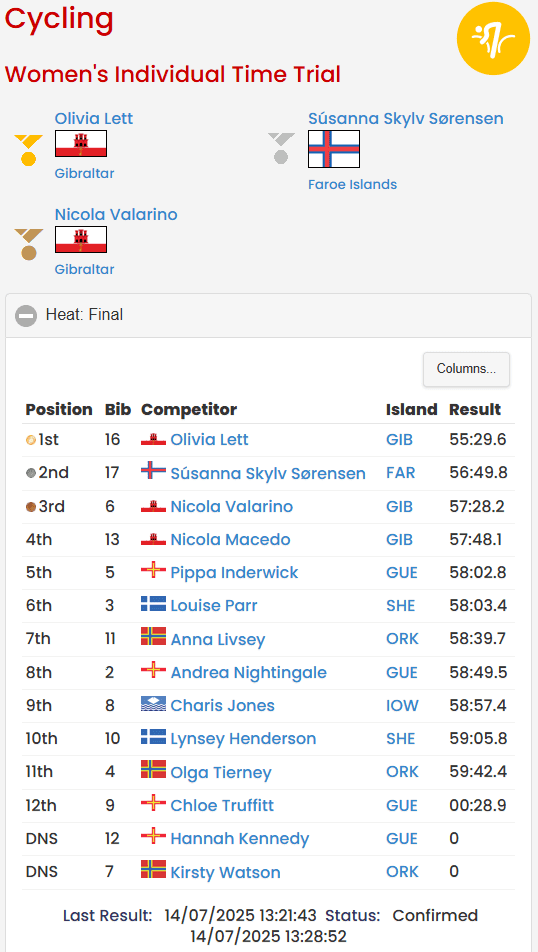
Task: Click the Isle of Wight flag by Charis Jones
Action: pyautogui.click(x=153, y=704)
